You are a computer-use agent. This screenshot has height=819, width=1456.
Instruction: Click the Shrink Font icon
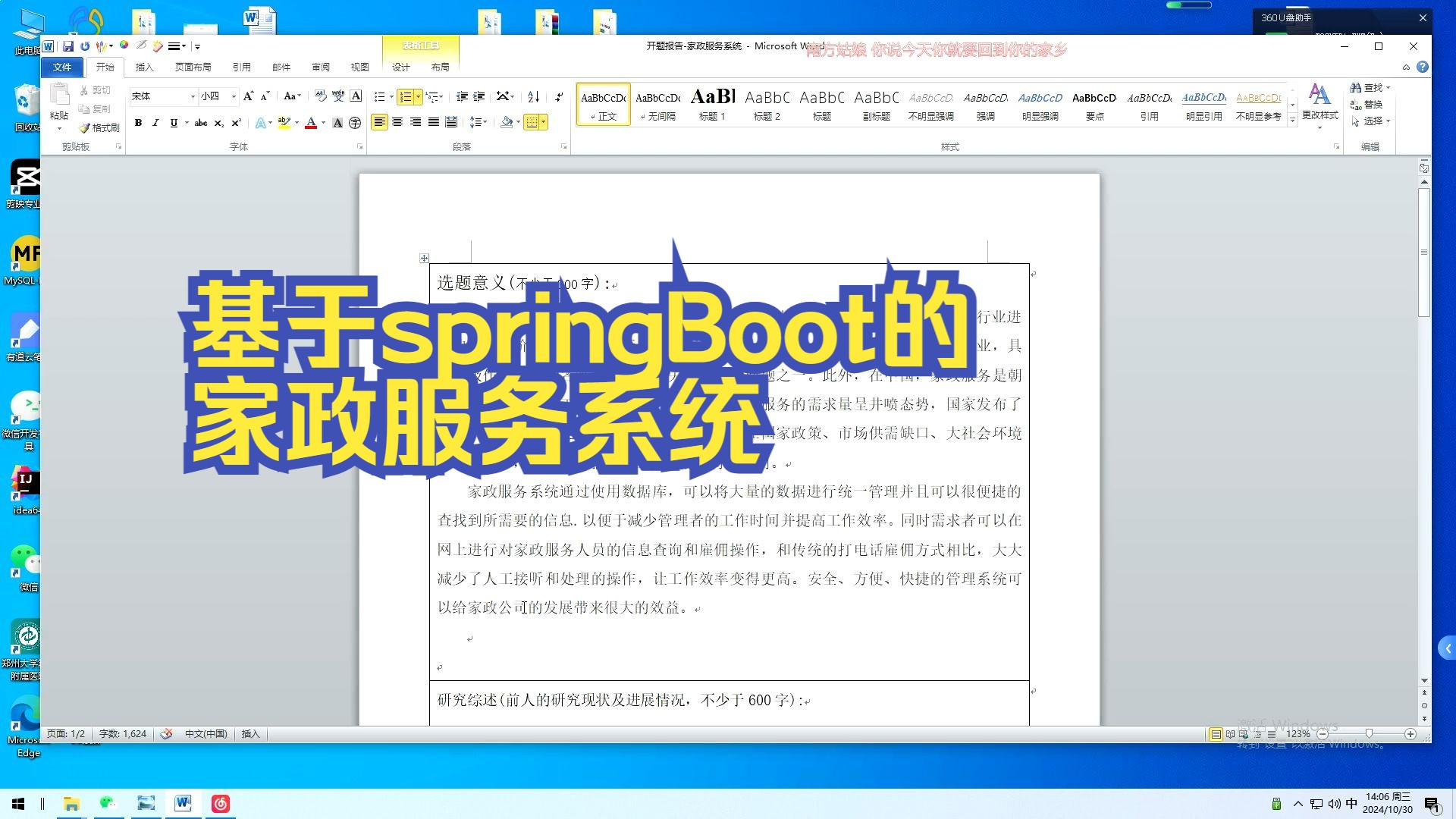coord(265,96)
